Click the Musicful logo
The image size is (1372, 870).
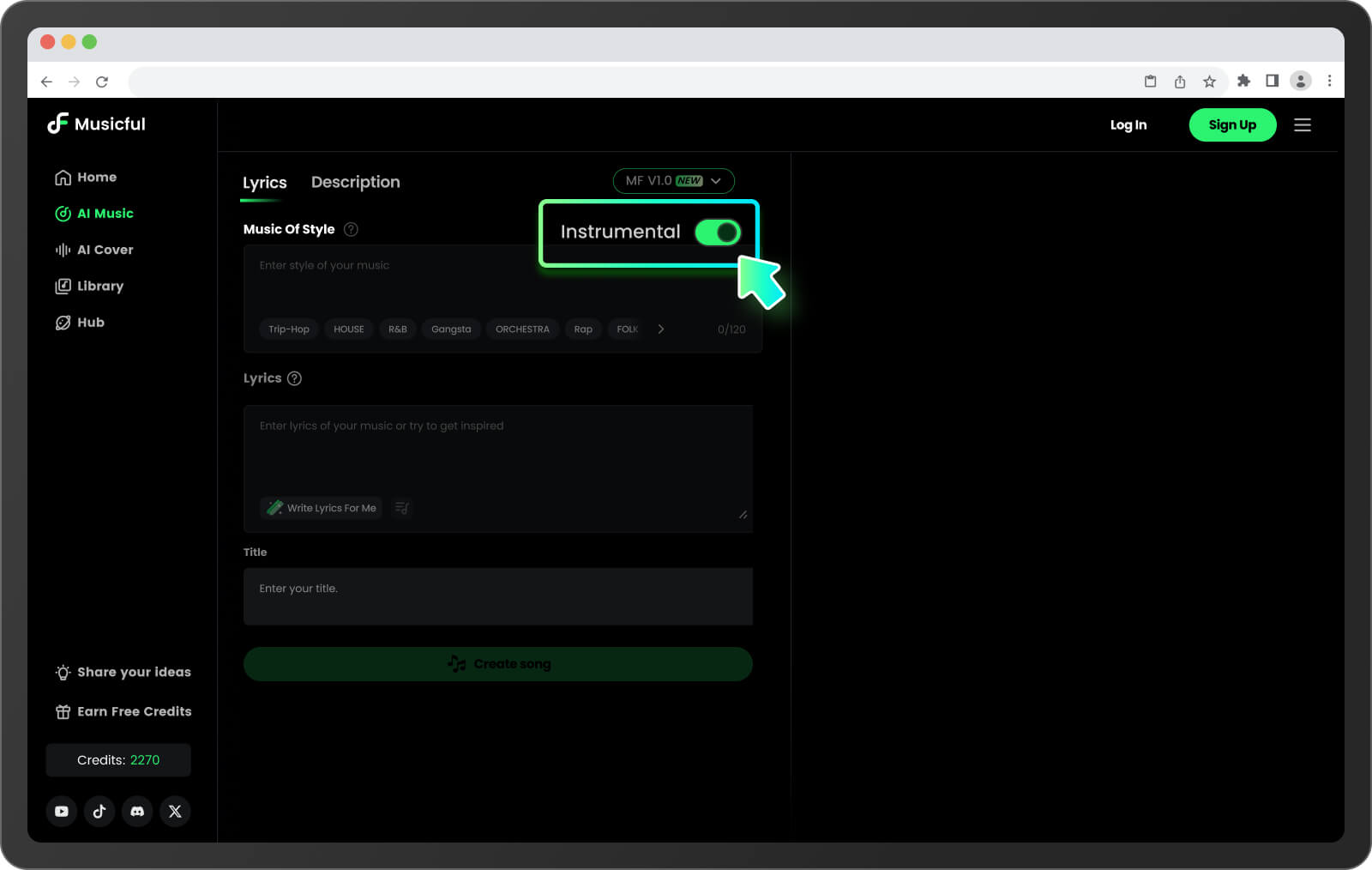coord(96,124)
